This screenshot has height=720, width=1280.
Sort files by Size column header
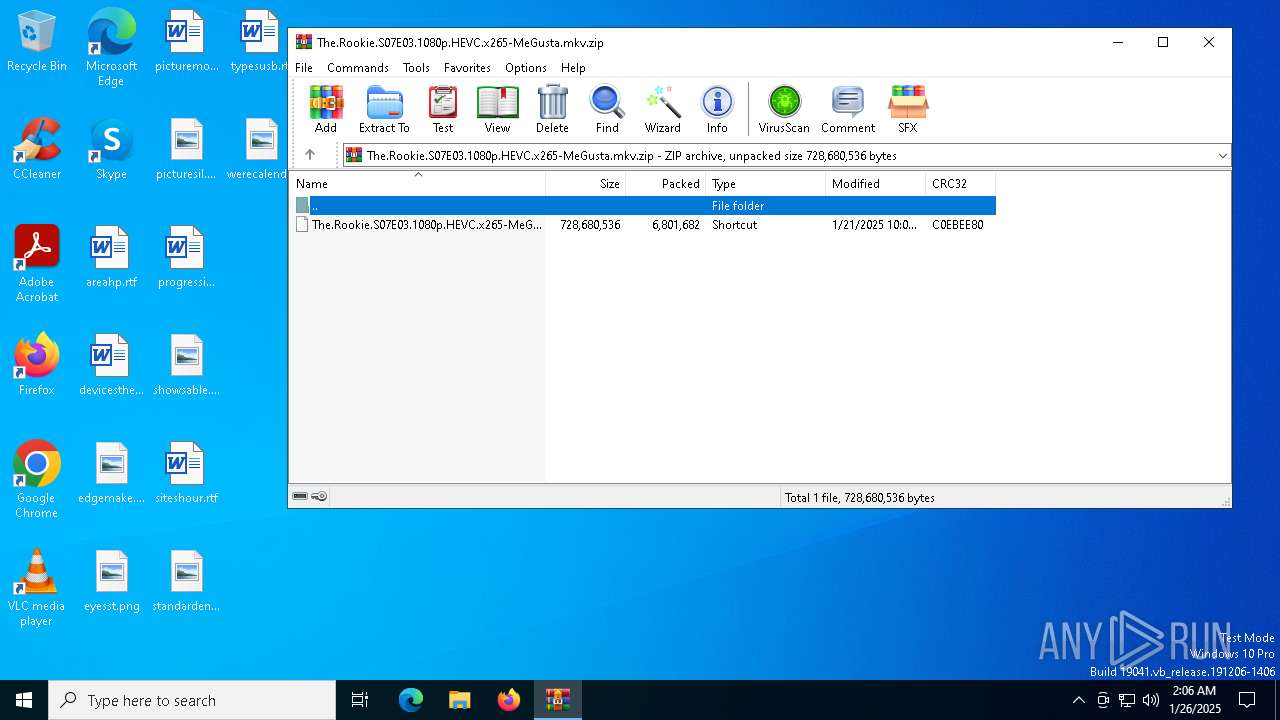click(586, 184)
